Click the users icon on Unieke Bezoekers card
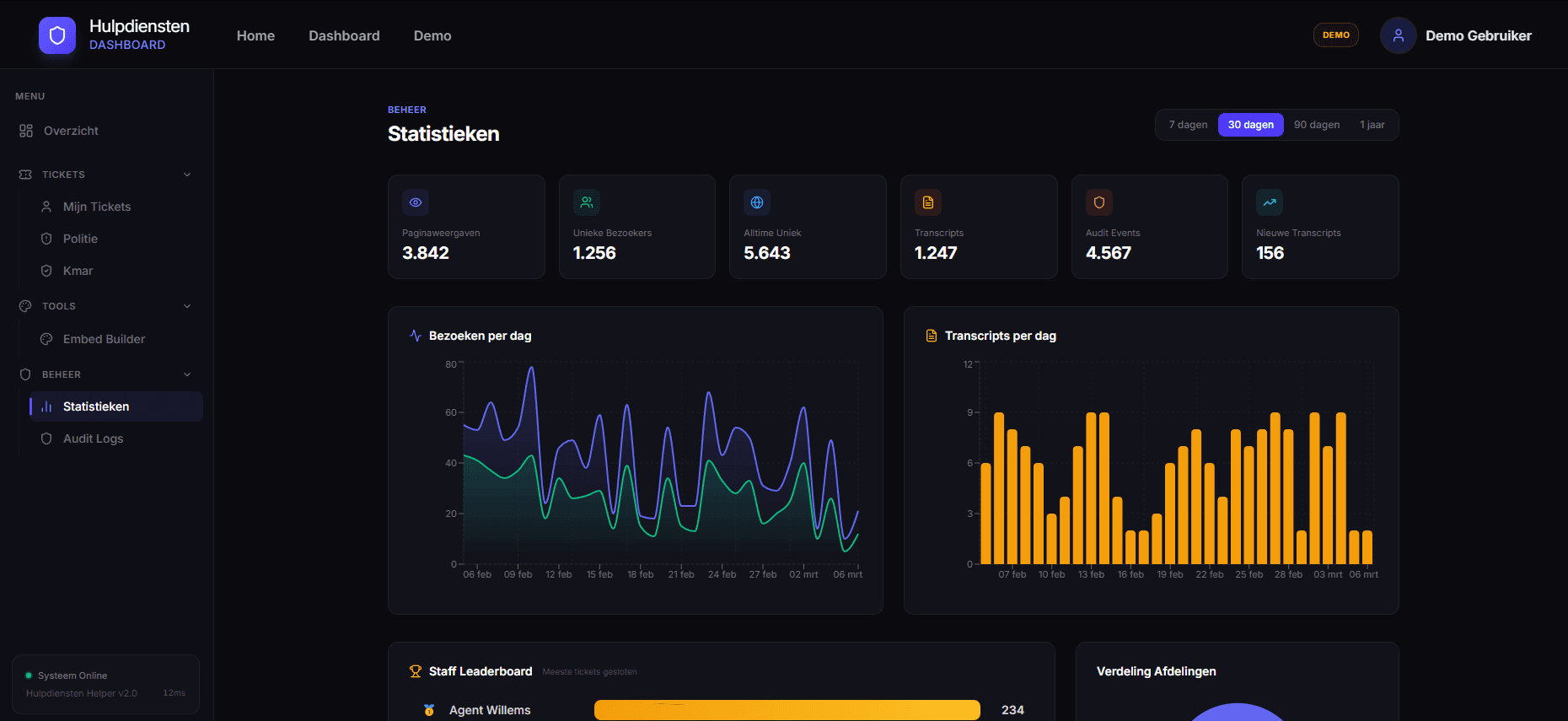Viewport: 1568px width, 721px height. point(587,202)
